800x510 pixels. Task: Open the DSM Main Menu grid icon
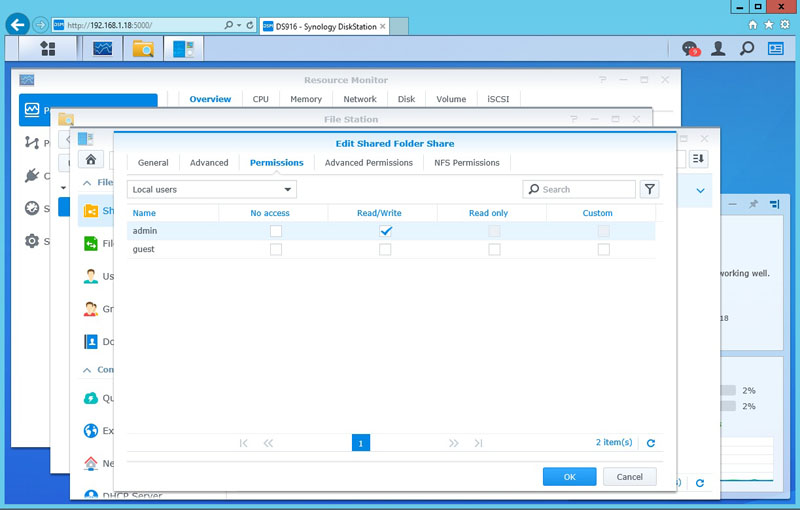pos(47,48)
